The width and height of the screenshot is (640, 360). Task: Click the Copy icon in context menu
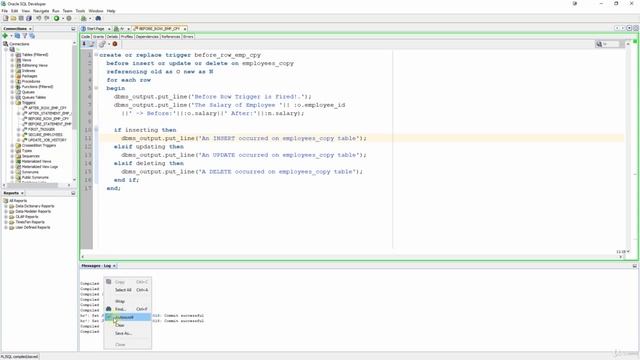pyautogui.click(x=109, y=282)
